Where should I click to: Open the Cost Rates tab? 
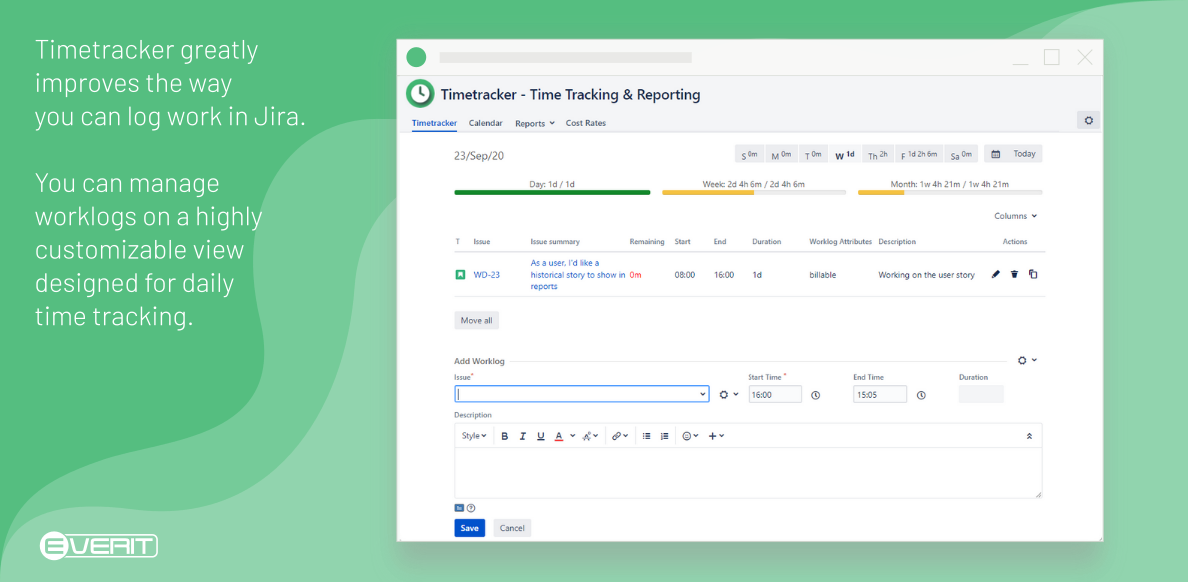(x=586, y=123)
